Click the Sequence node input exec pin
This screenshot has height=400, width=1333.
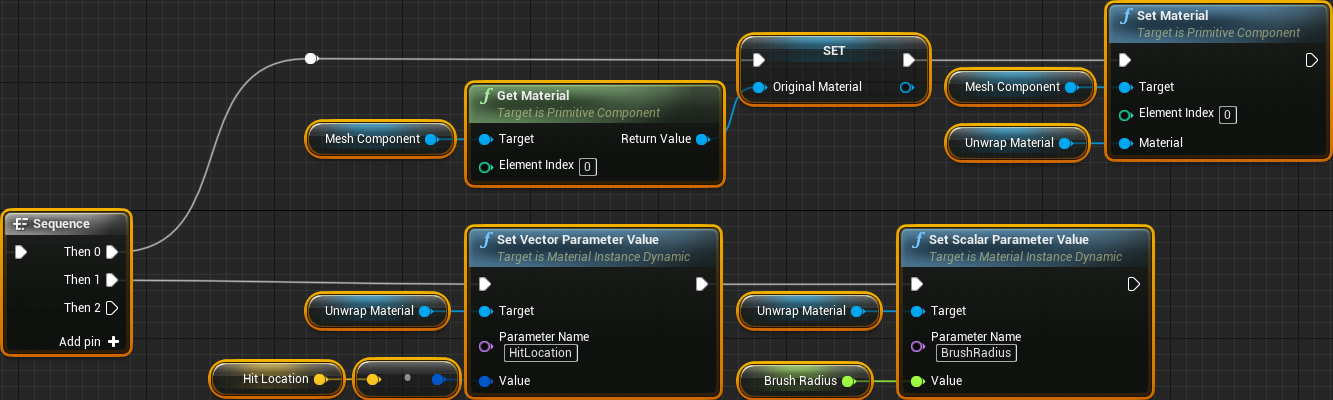coord(22,252)
